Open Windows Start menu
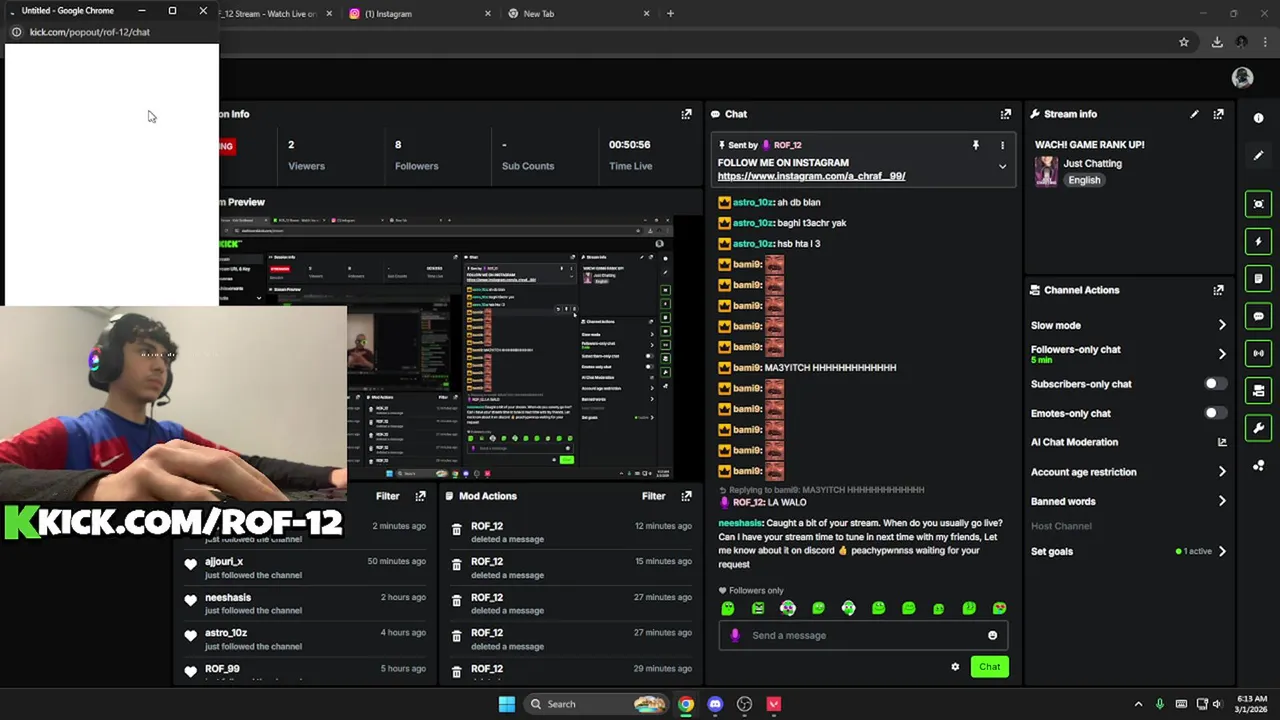The width and height of the screenshot is (1280, 720). point(507,704)
